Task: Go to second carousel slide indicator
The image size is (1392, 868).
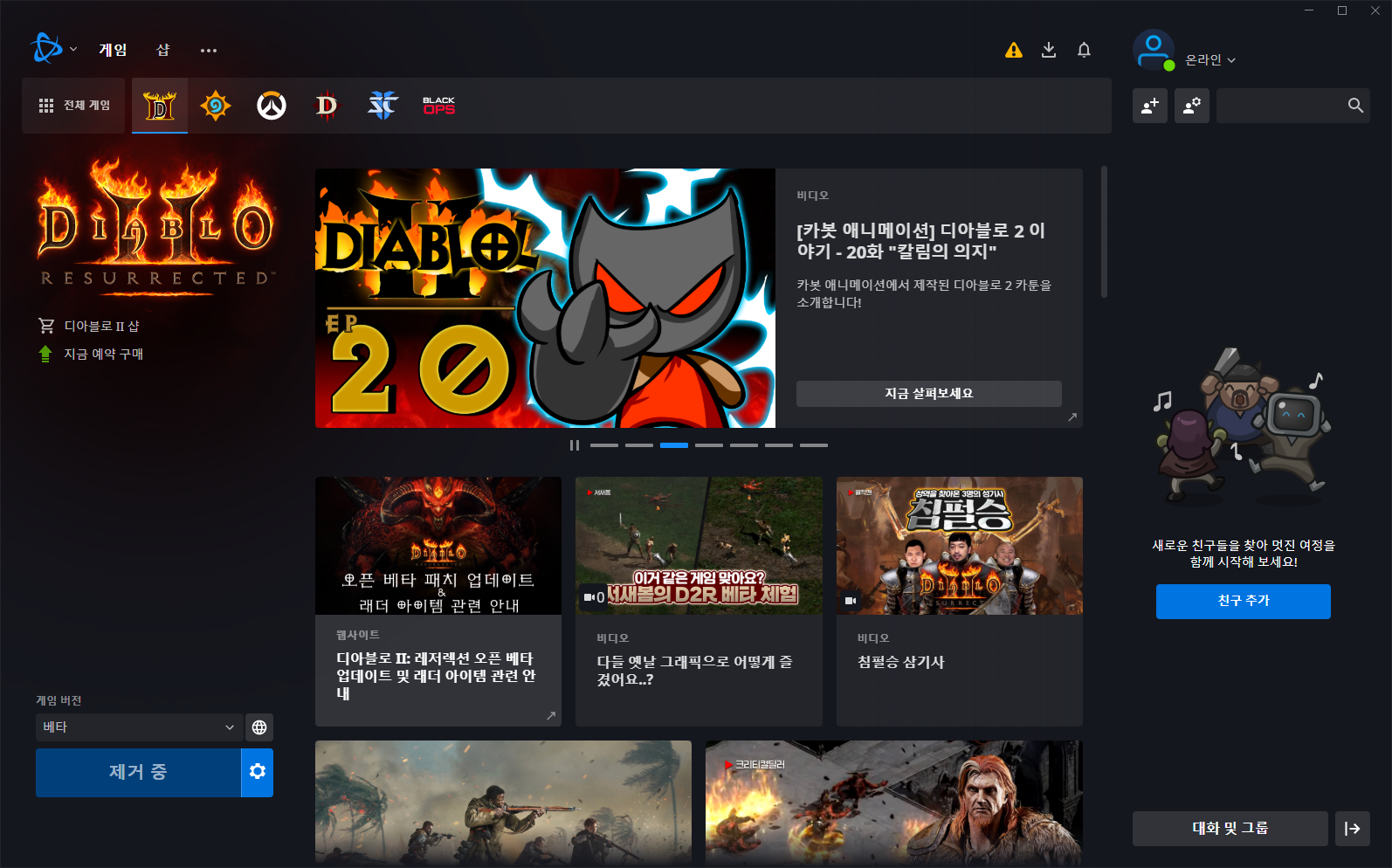Action: (x=639, y=445)
